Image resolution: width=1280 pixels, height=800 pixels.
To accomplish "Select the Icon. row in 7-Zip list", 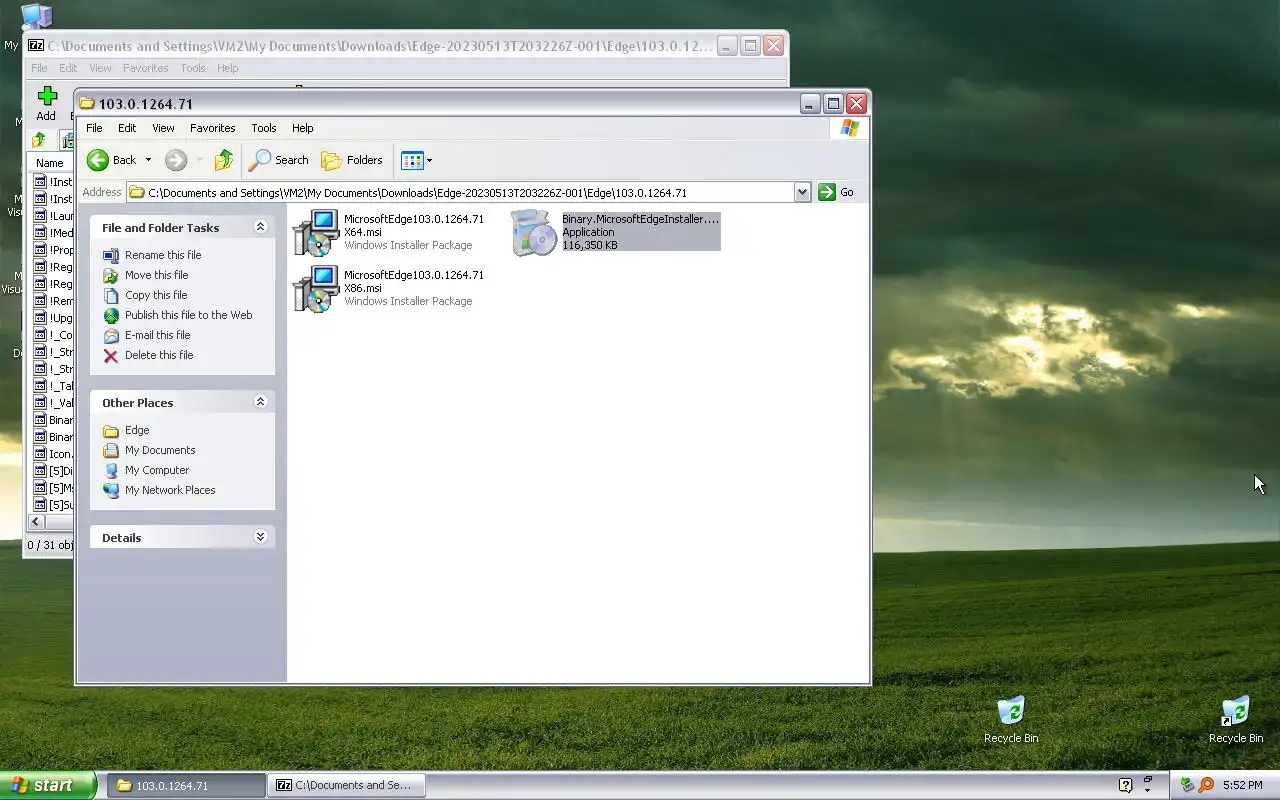I will point(53,454).
